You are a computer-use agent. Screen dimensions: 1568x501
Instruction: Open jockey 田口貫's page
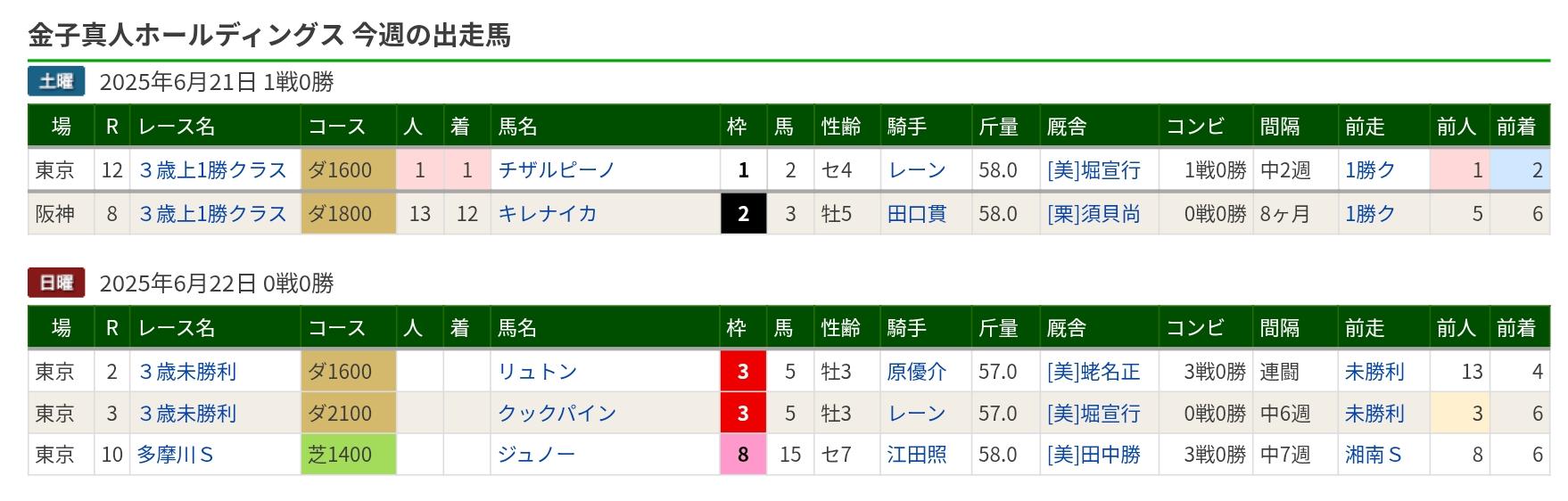click(916, 214)
